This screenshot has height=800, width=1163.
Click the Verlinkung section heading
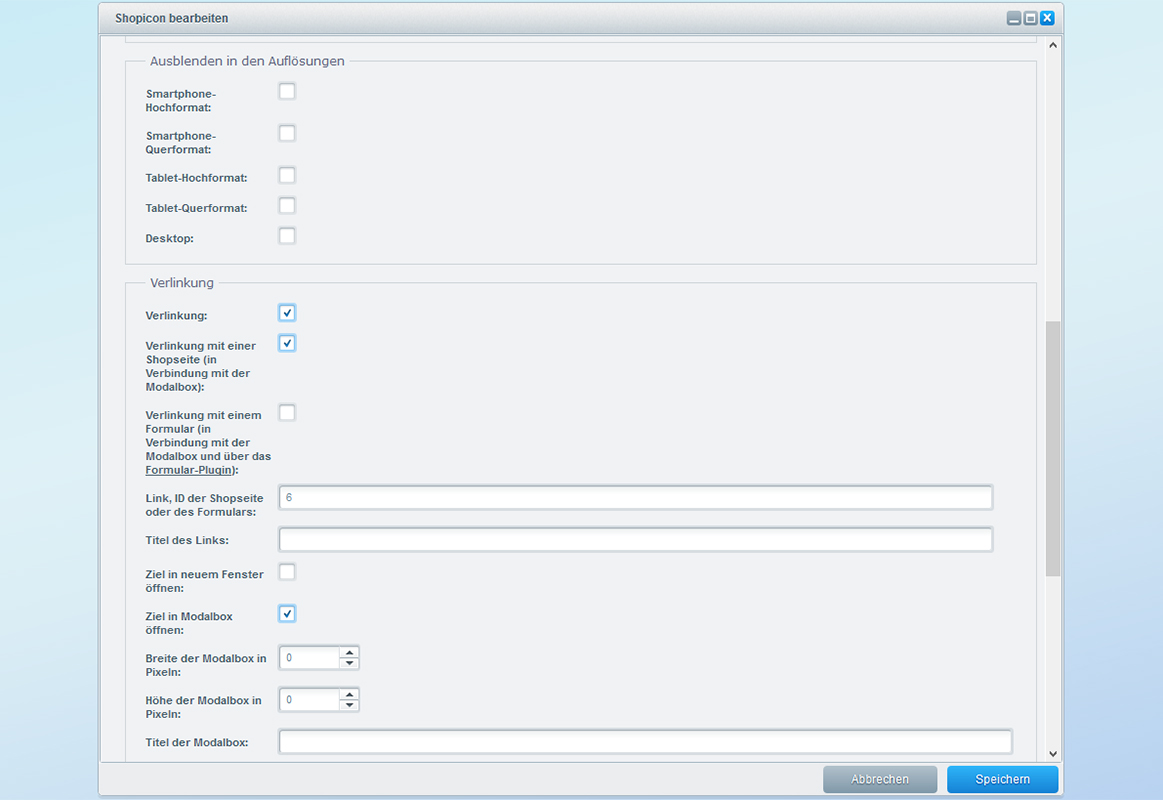[182, 282]
